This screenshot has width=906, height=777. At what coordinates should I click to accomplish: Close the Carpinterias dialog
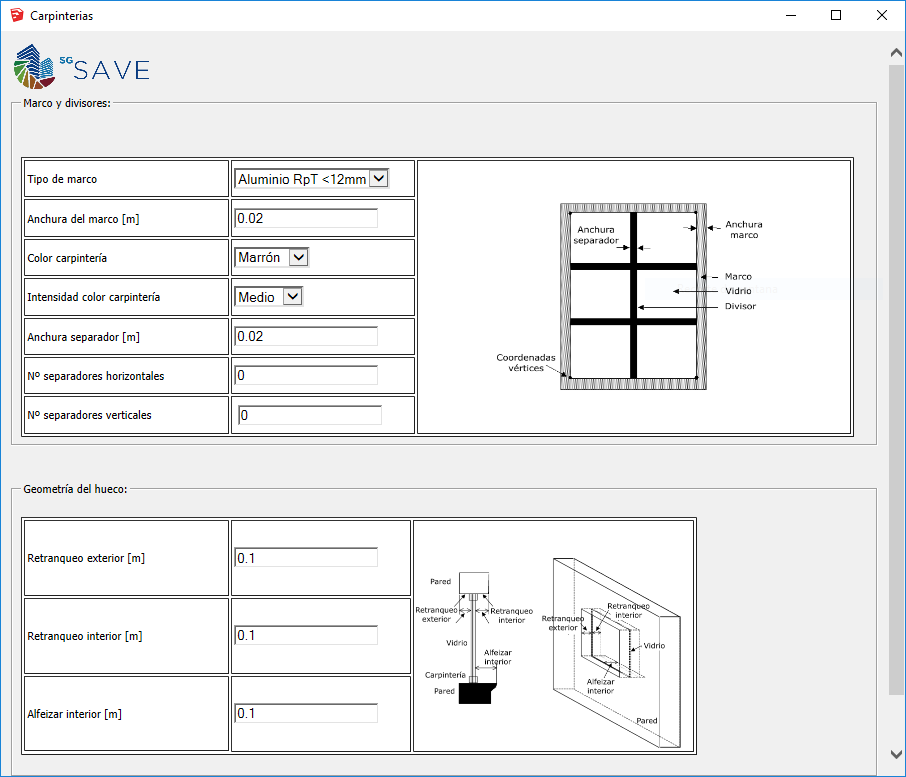(881, 15)
